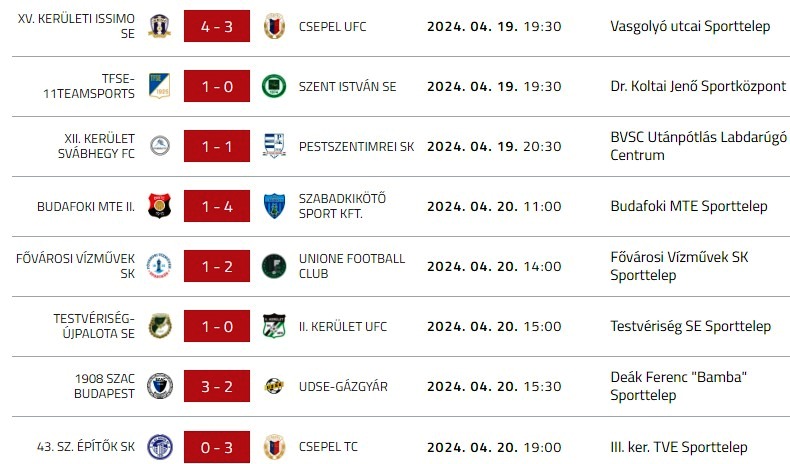
Task: Open the 3 - 2 match score
Action: coord(217,386)
